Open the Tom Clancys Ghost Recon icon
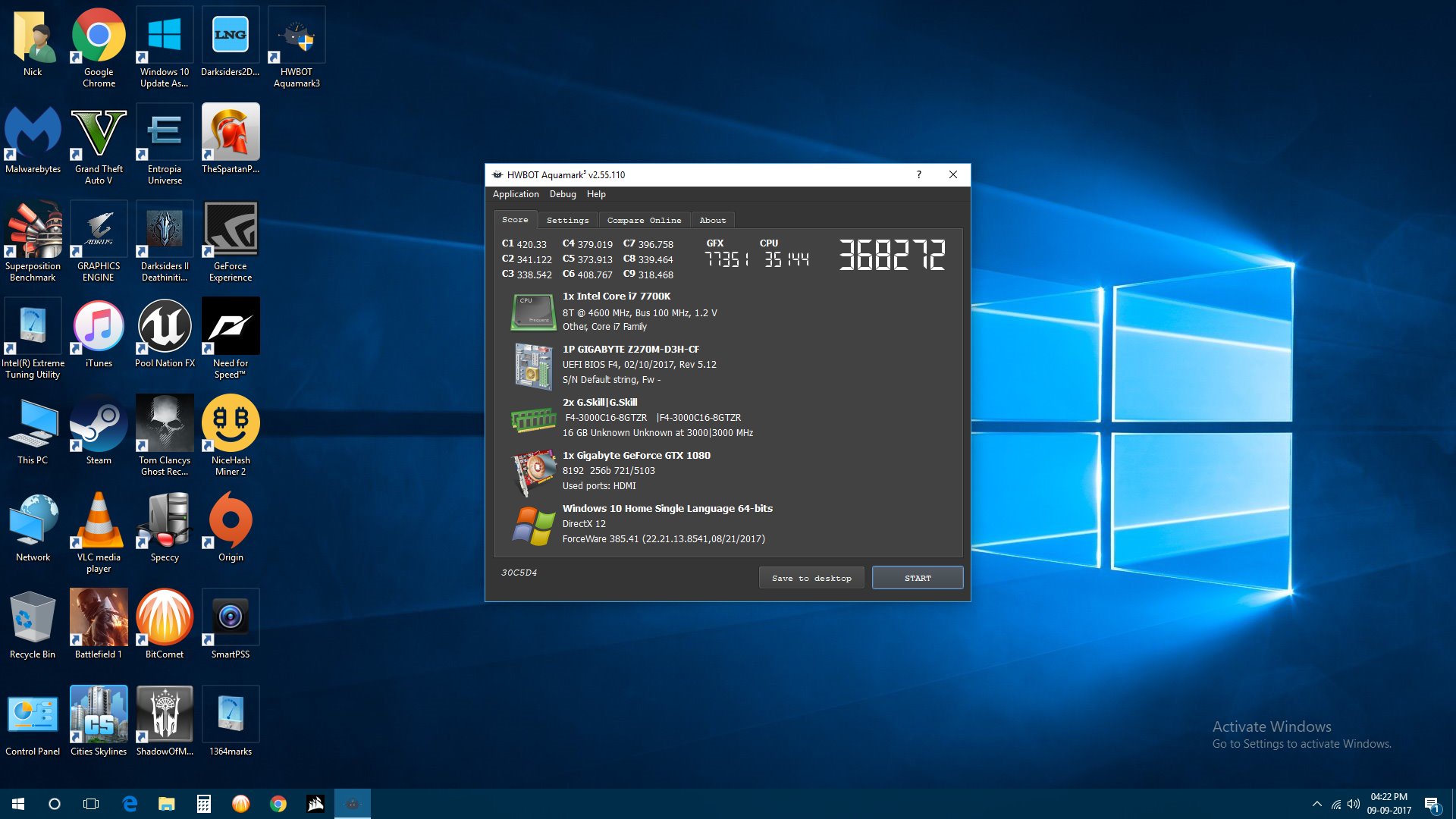 point(165,435)
